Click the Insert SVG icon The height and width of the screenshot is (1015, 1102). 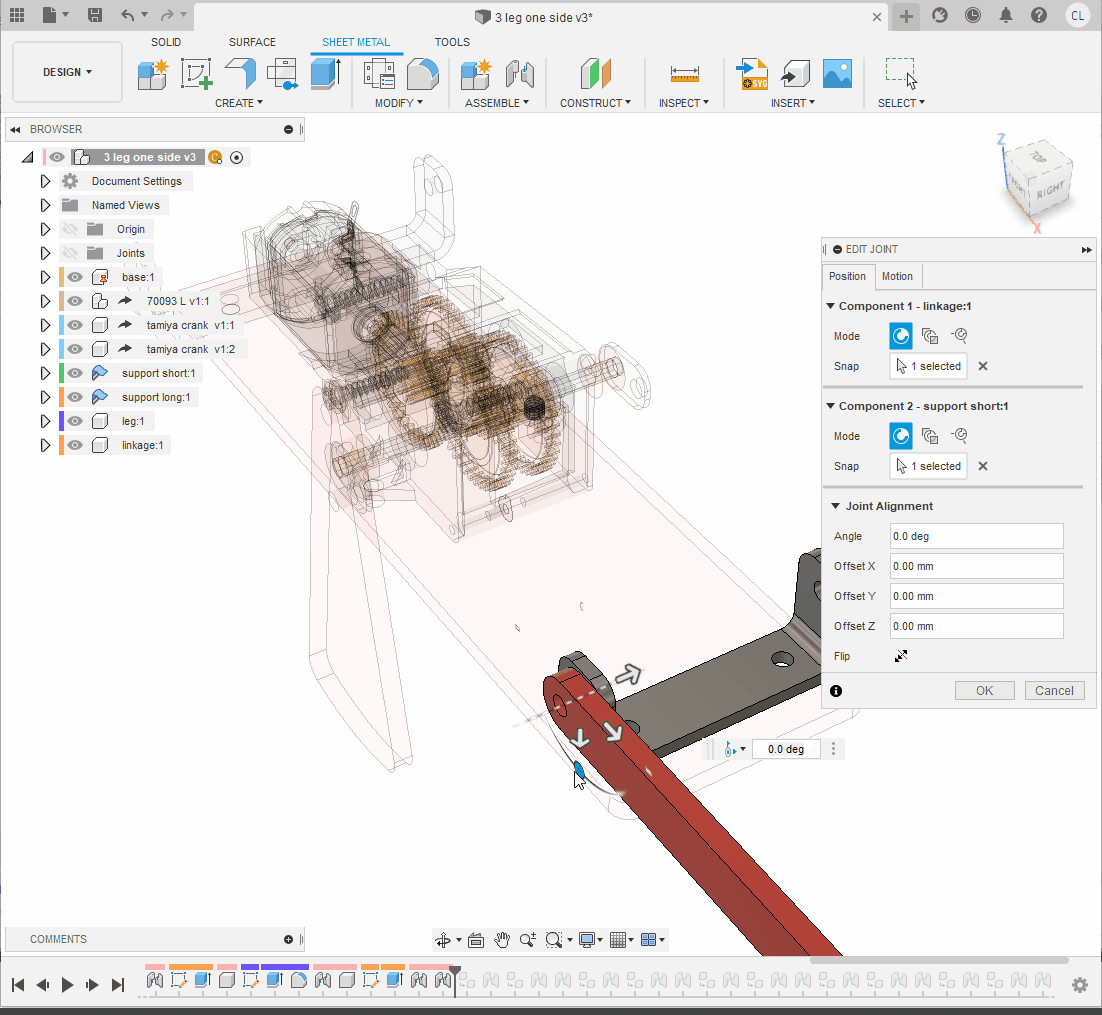pos(751,74)
